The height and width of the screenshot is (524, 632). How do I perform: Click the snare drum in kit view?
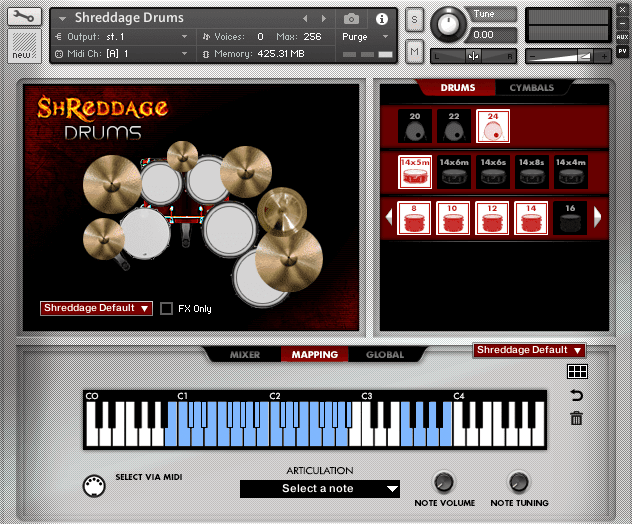[x=146, y=233]
